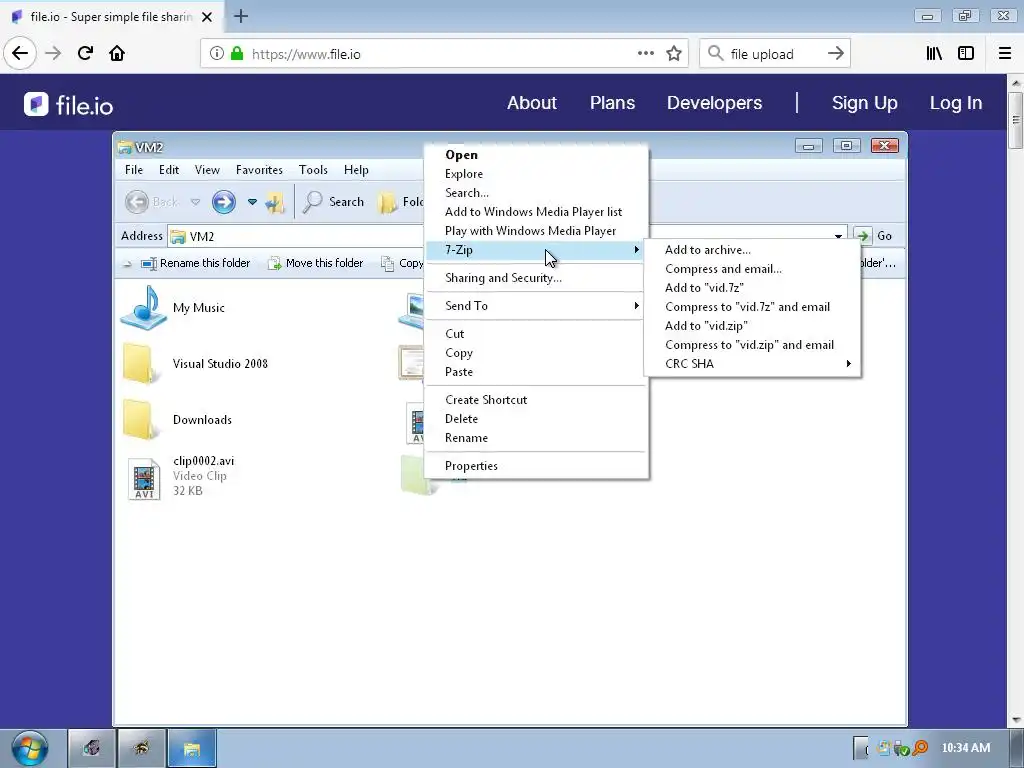Open the Developers page link
The width and height of the screenshot is (1024, 768).
coord(714,103)
